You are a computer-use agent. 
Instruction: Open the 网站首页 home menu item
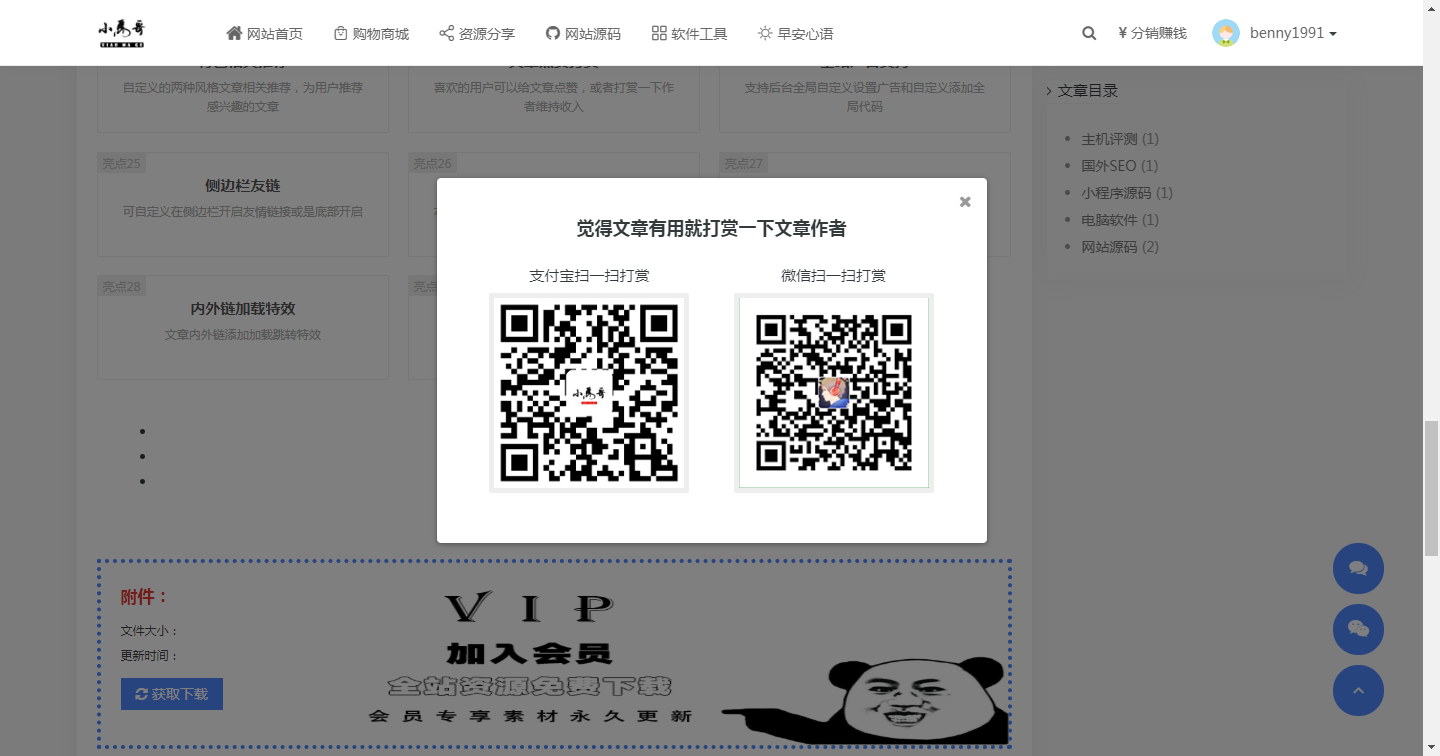[265, 33]
